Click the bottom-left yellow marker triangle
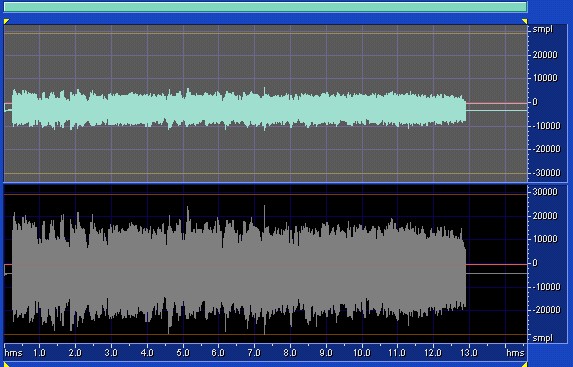The width and height of the screenshot is (573, 367). [x=6, y=364]
